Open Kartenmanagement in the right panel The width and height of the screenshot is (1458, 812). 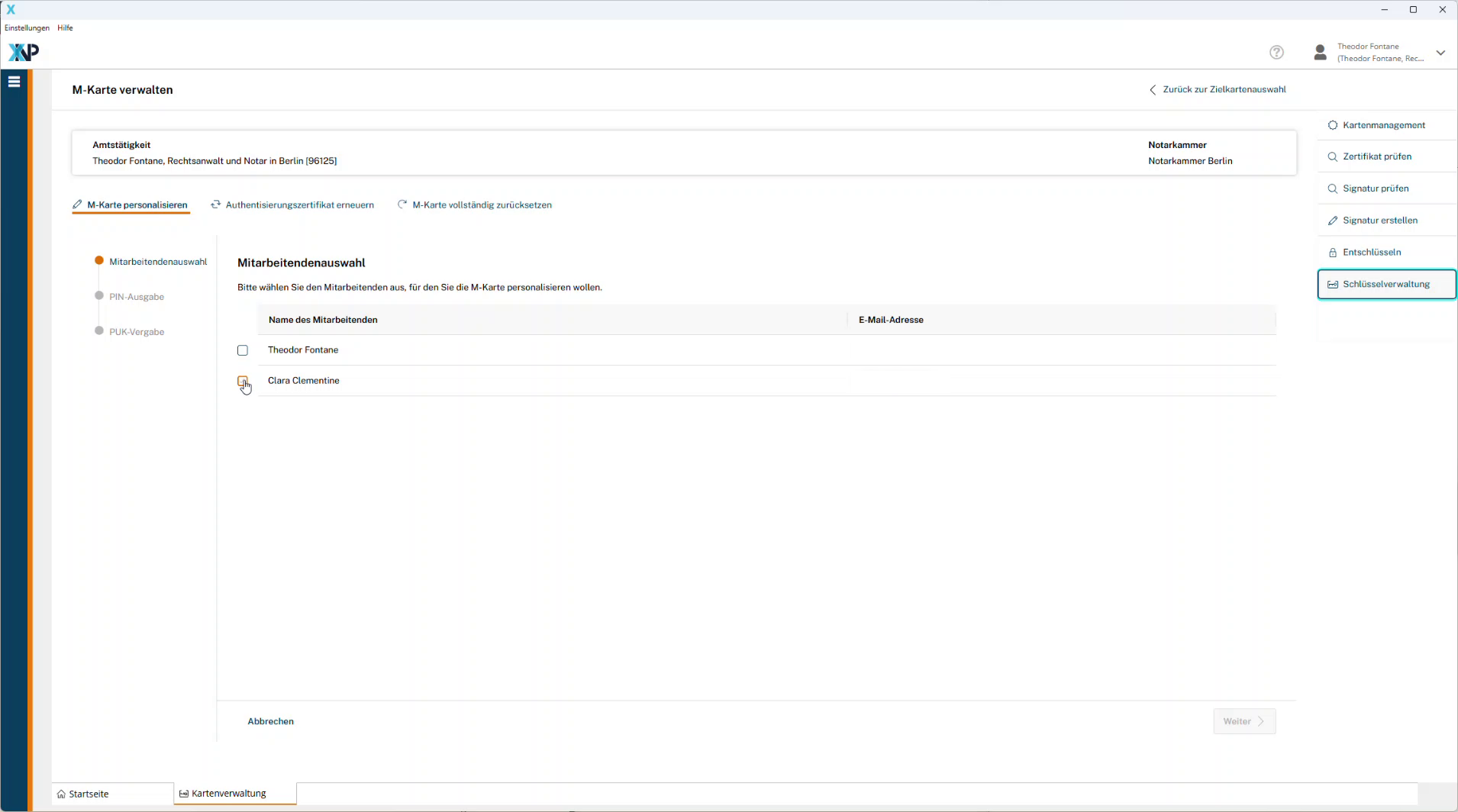point(1383,125)
